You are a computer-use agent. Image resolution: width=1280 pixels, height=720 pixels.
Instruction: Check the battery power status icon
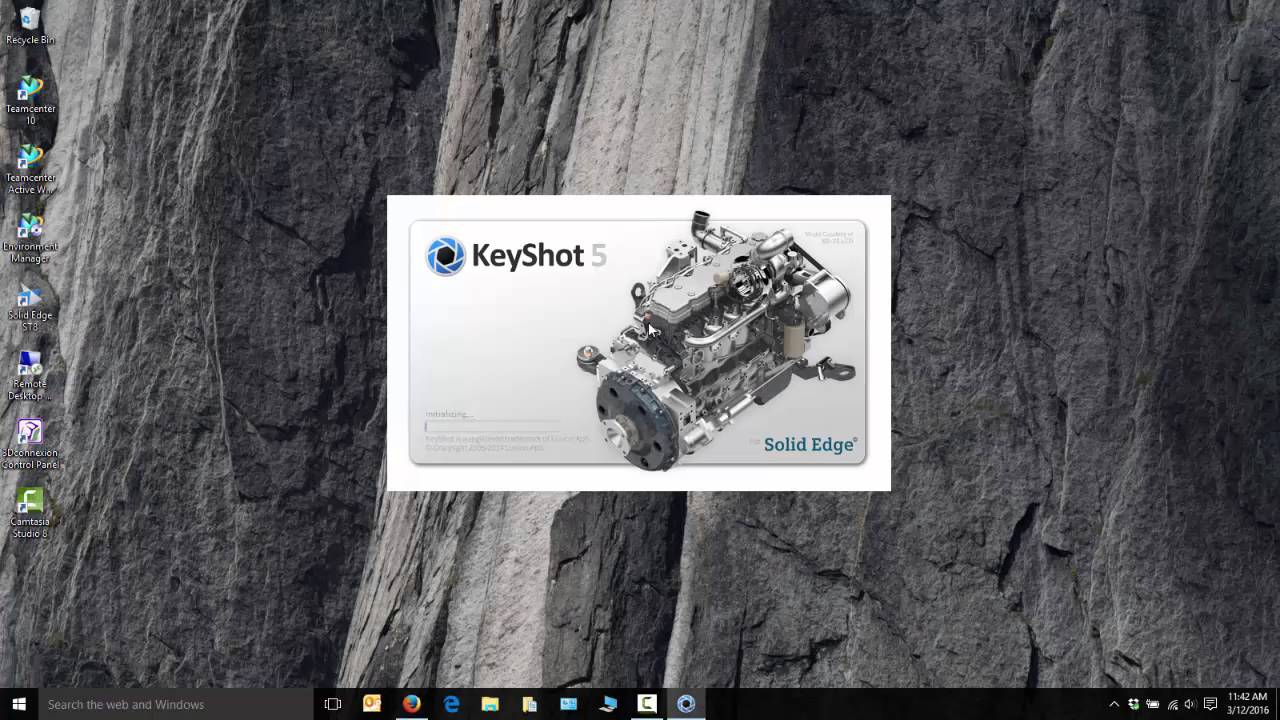point(1152,704)
